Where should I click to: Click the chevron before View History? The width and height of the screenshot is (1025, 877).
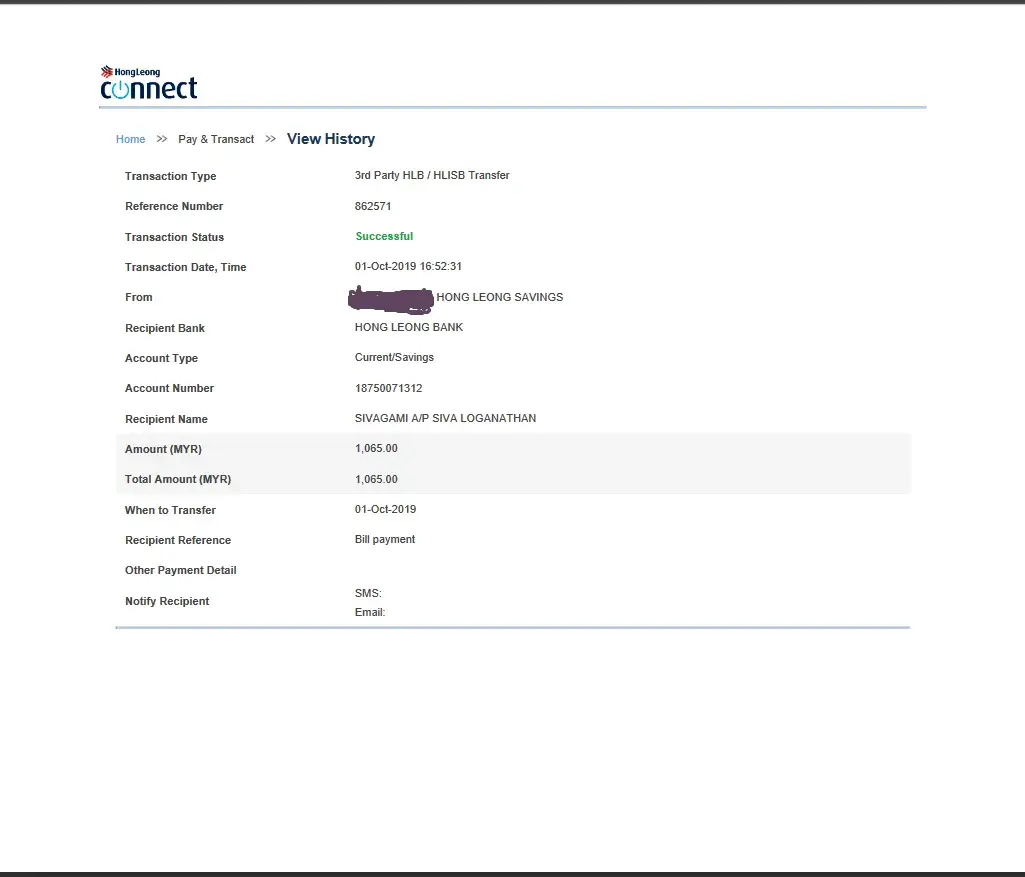[x=270, y=139]
